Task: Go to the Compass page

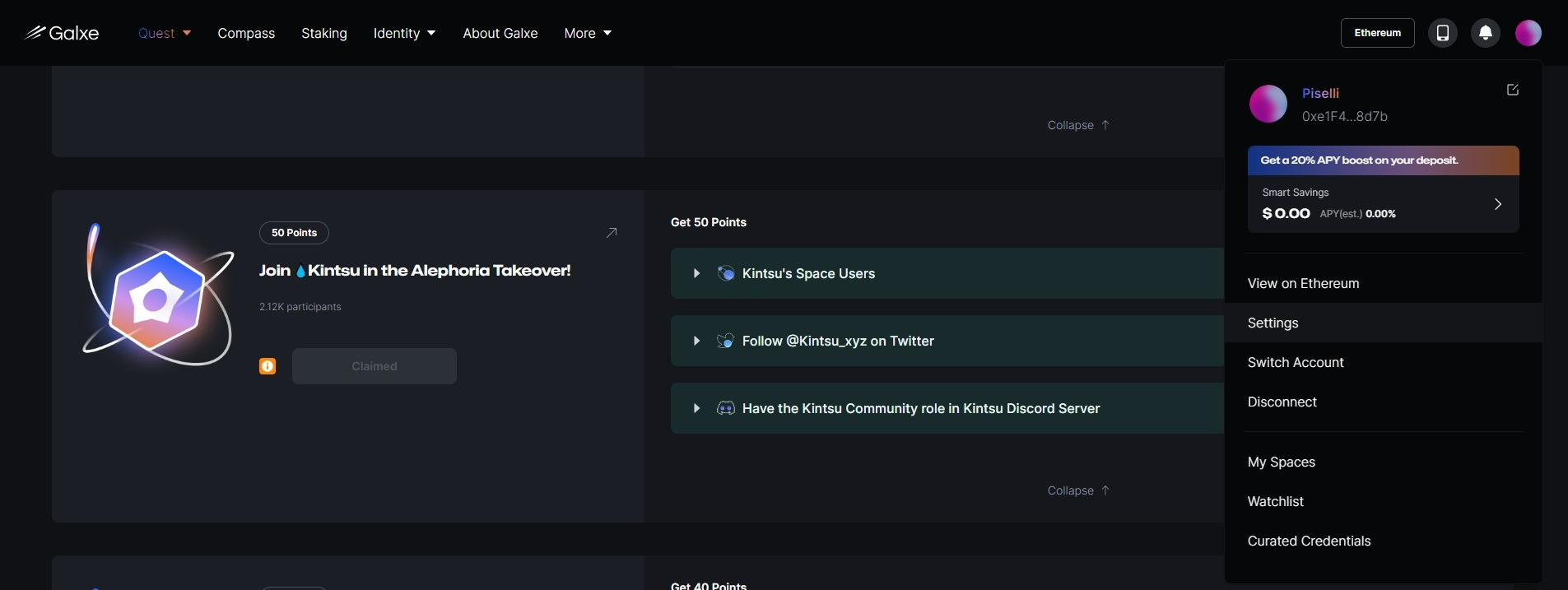Action: [246, 33]
